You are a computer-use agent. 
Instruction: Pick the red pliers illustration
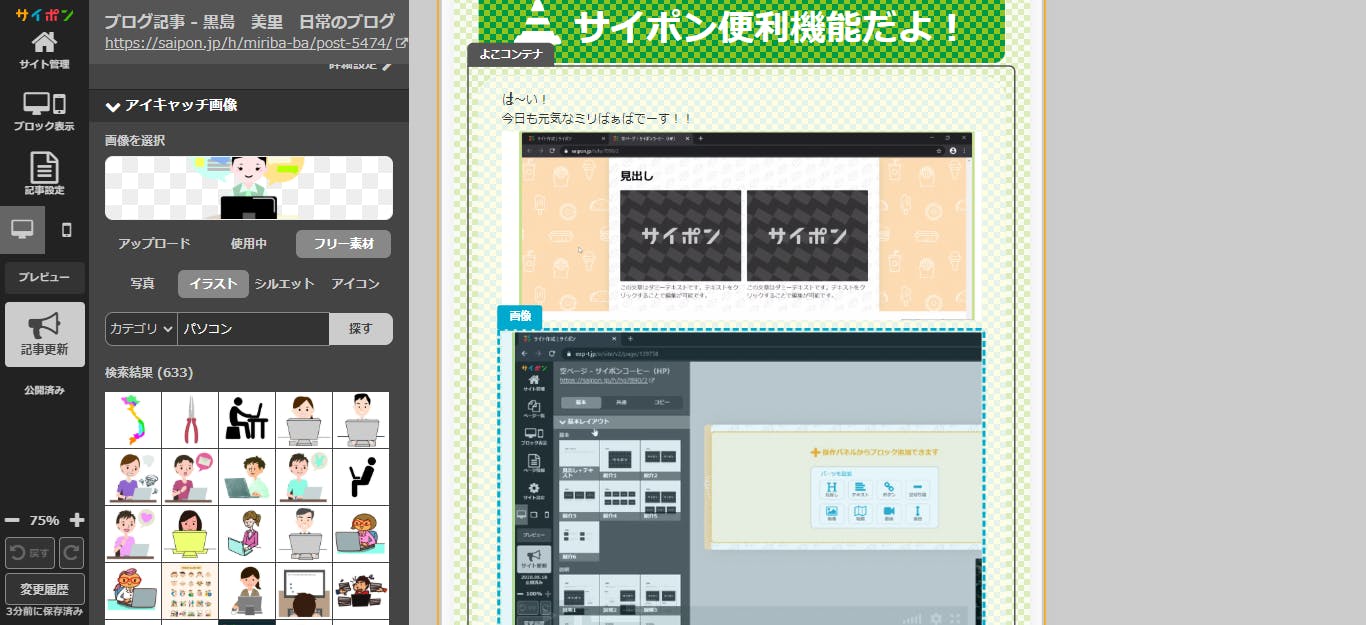[x=190, y=420]
